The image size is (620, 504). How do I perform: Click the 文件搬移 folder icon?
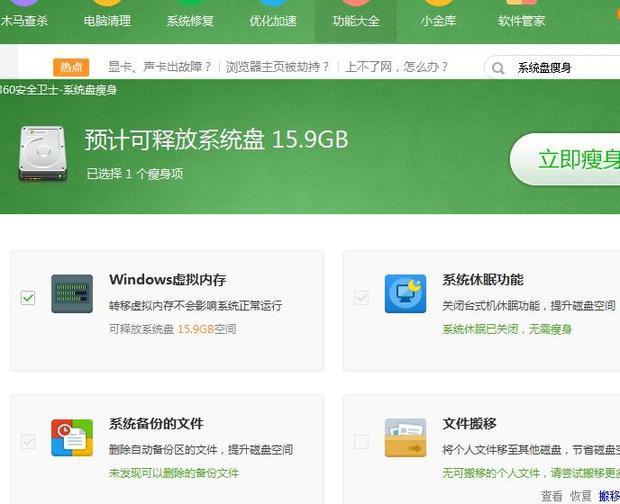click(406, 438)
